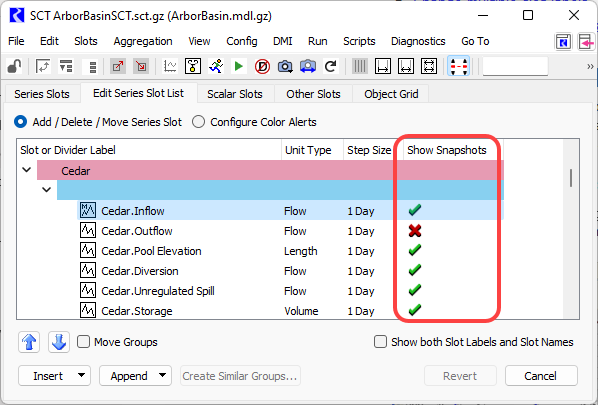The height and width of the screenshot is (405, 598).
Task: Click the lock/unlock icon in toolbar
Action: point(14,66)
